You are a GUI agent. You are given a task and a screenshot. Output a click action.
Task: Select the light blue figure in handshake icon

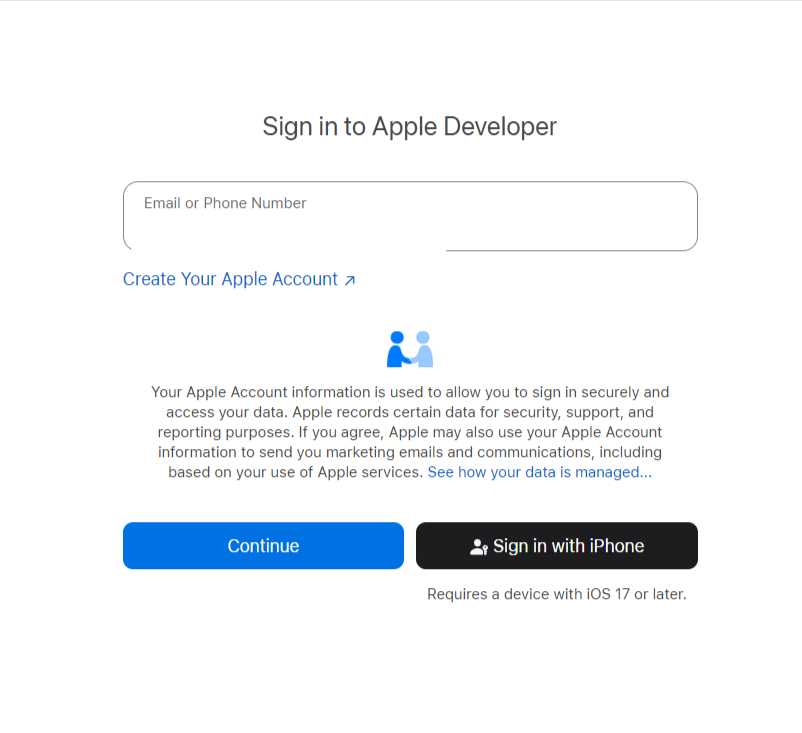(x=422, y=349)
